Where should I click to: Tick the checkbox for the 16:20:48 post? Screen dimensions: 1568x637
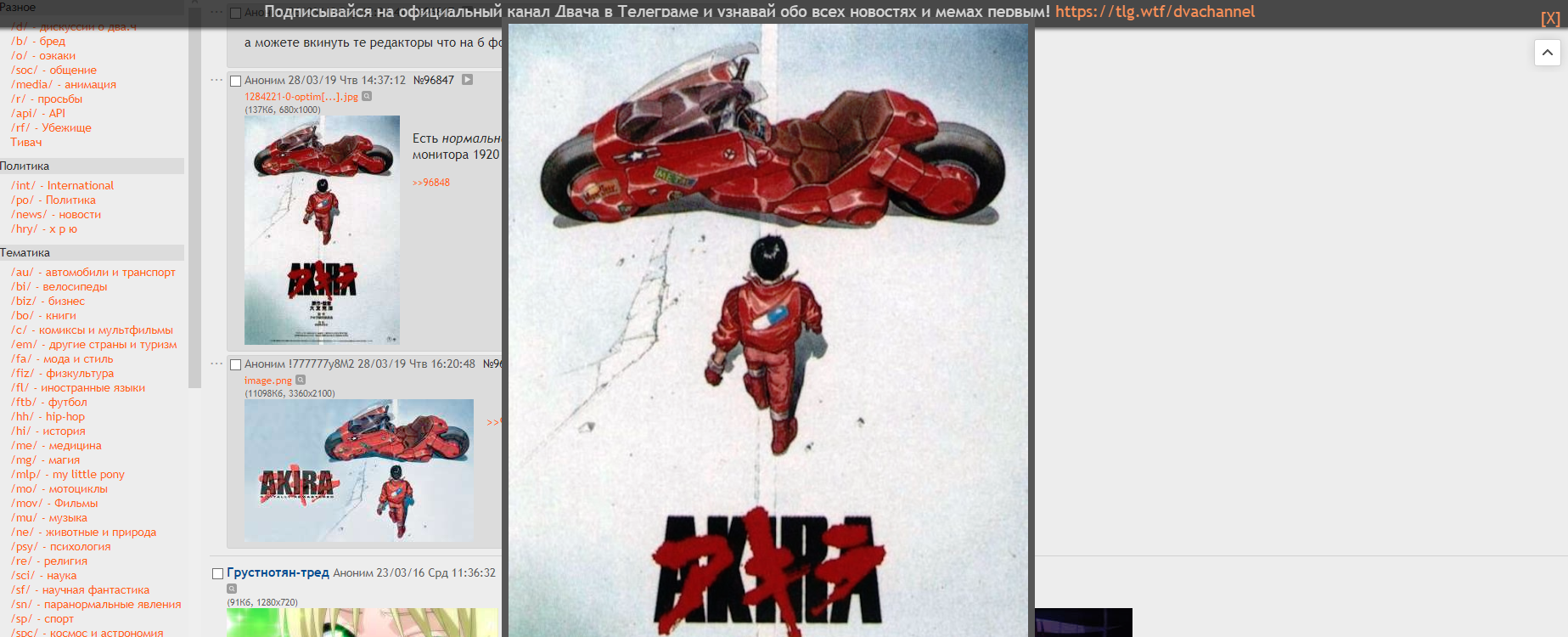click(x=236, y=364)
